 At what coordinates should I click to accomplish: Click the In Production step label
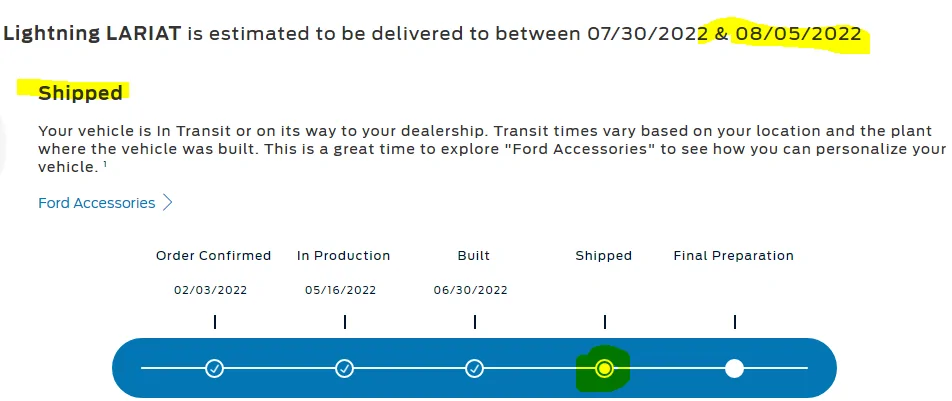[x=344, y=256]
